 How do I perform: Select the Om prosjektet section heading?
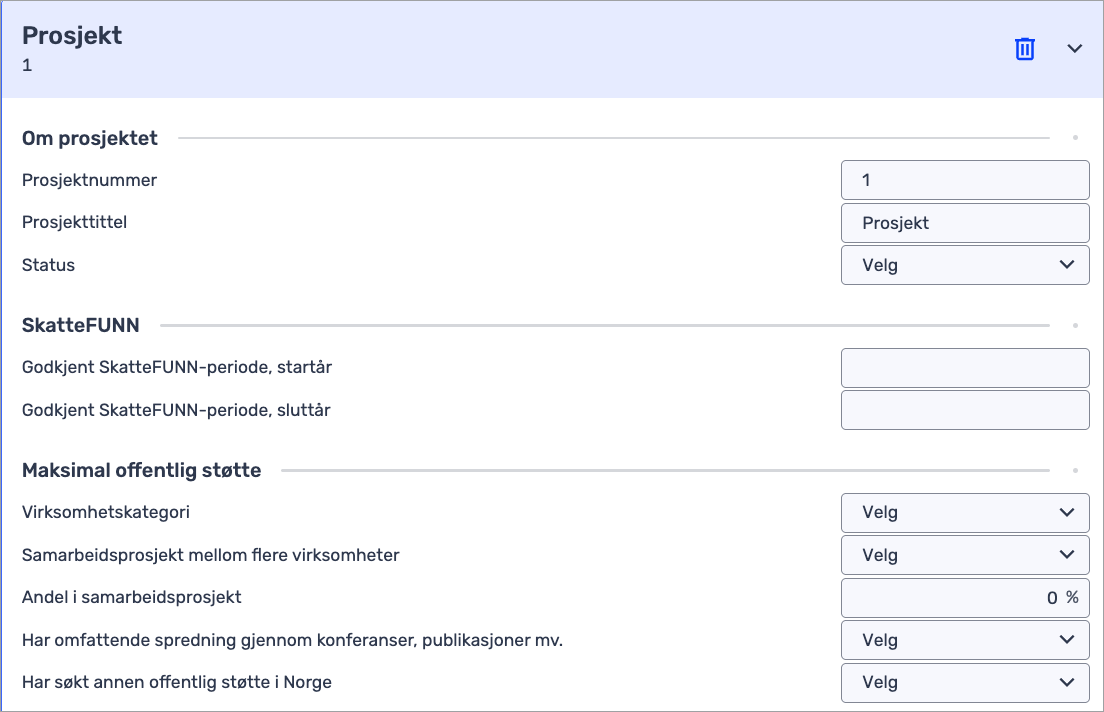pyautogui.click(x=90, y=139)
